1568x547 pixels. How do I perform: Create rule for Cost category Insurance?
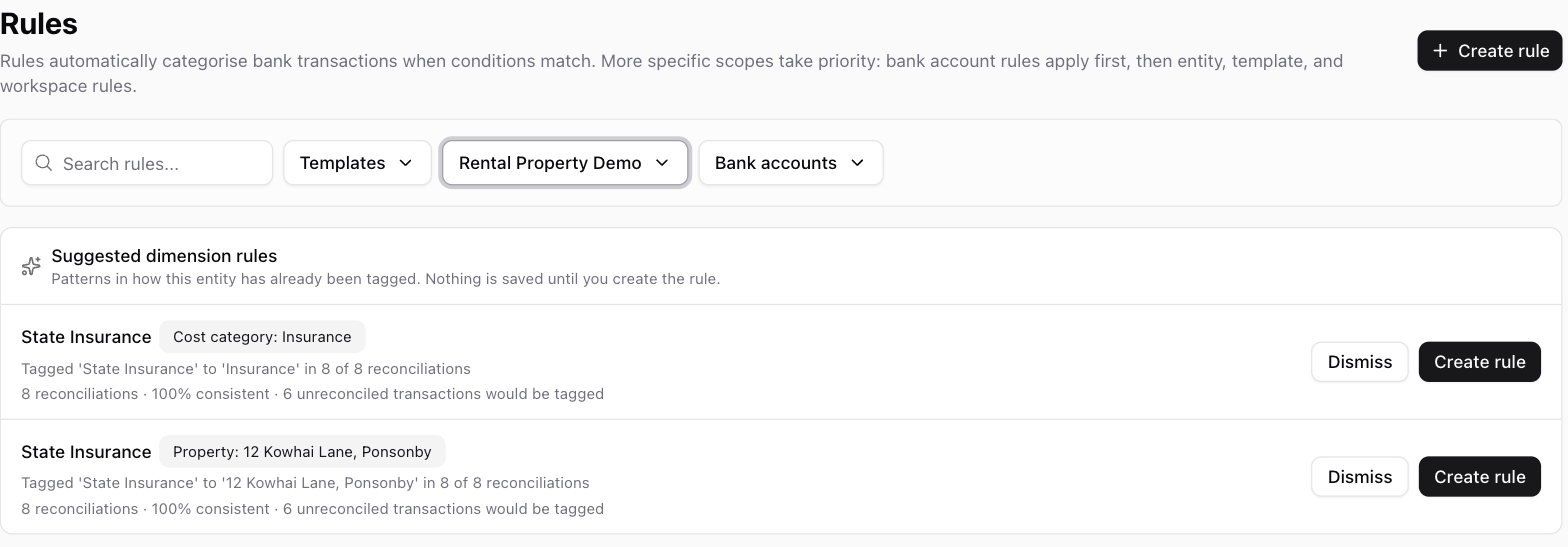1479,362
